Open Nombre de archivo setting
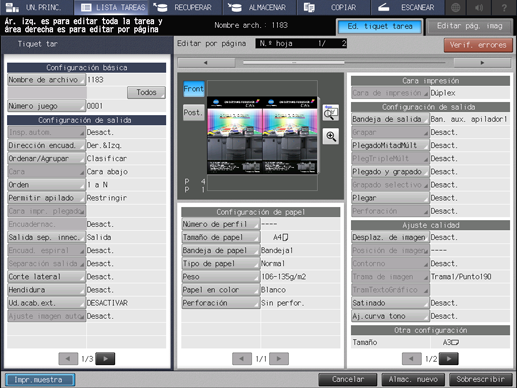This screenshot has width=517, height=388. [47, 80]
